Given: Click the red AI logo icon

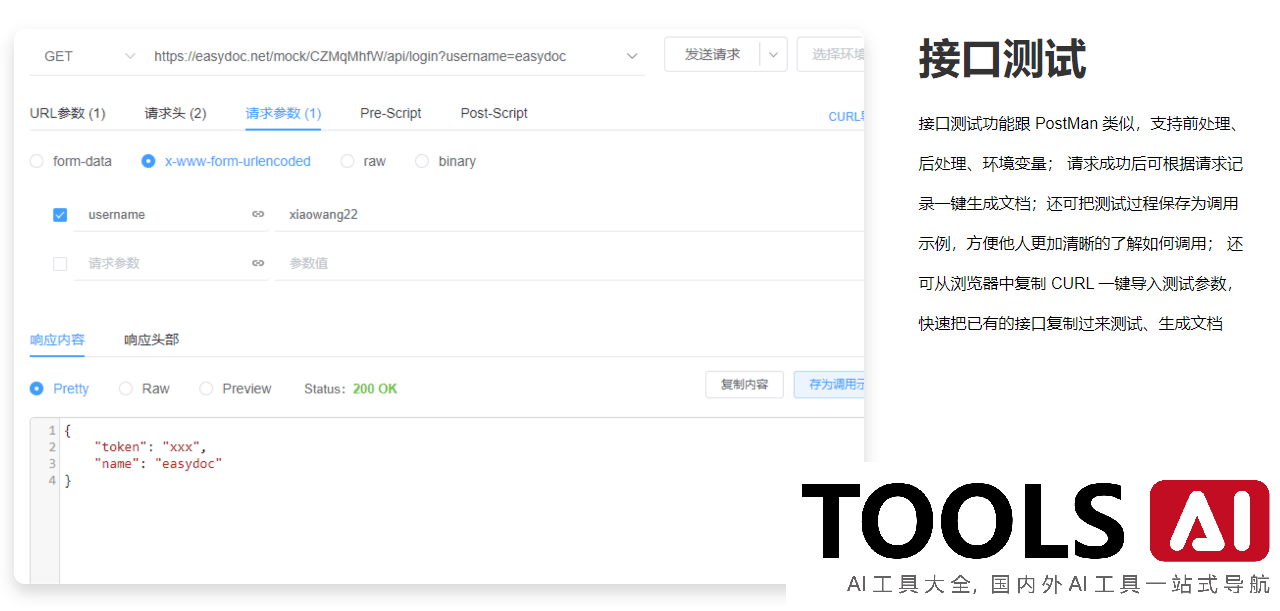Looking at the screenshot, I should pos(1209,519).
